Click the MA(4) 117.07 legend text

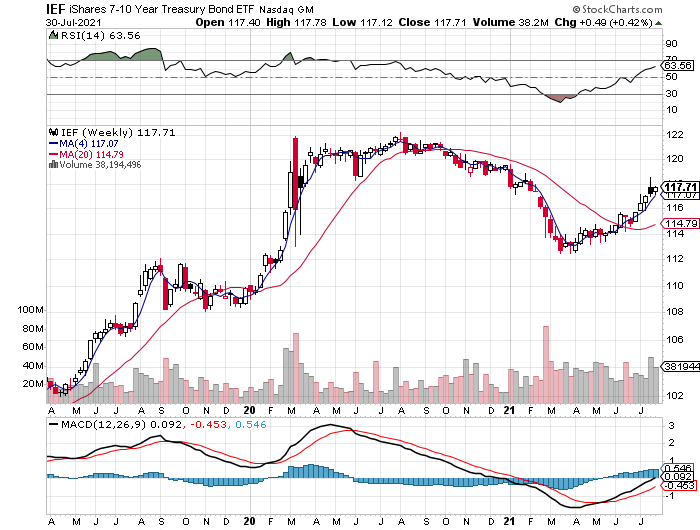(x=89, y=144)
